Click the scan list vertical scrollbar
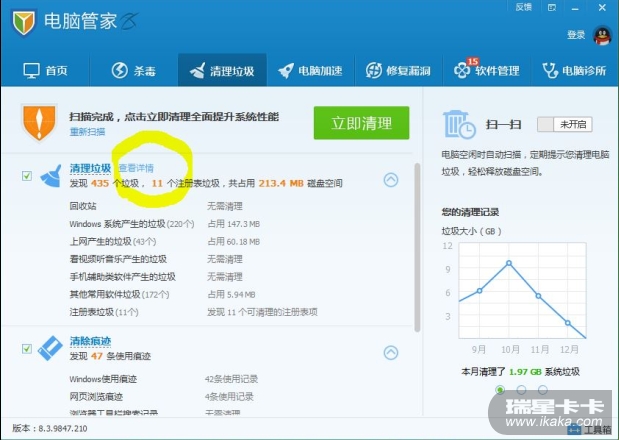619x440 pixels. pyautogui.click(x=417, y=248)
